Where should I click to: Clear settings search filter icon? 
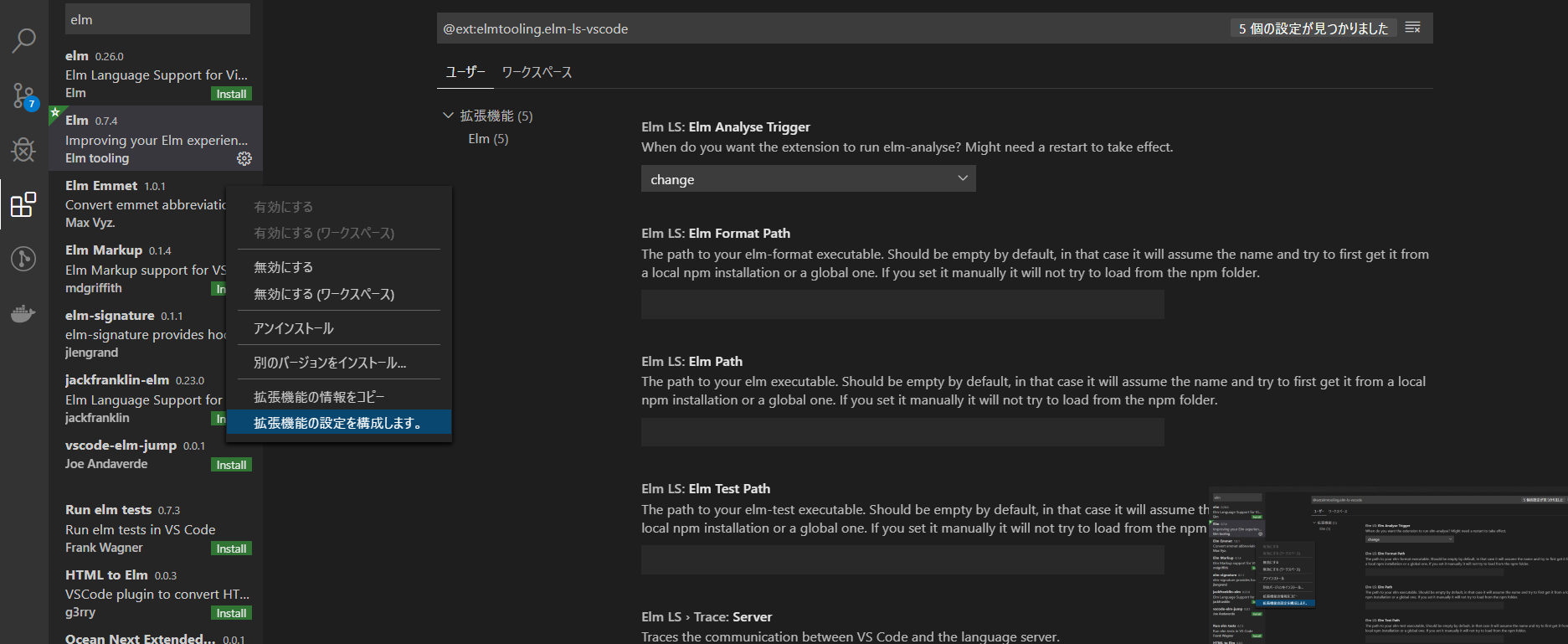[x=1413, y=28]
